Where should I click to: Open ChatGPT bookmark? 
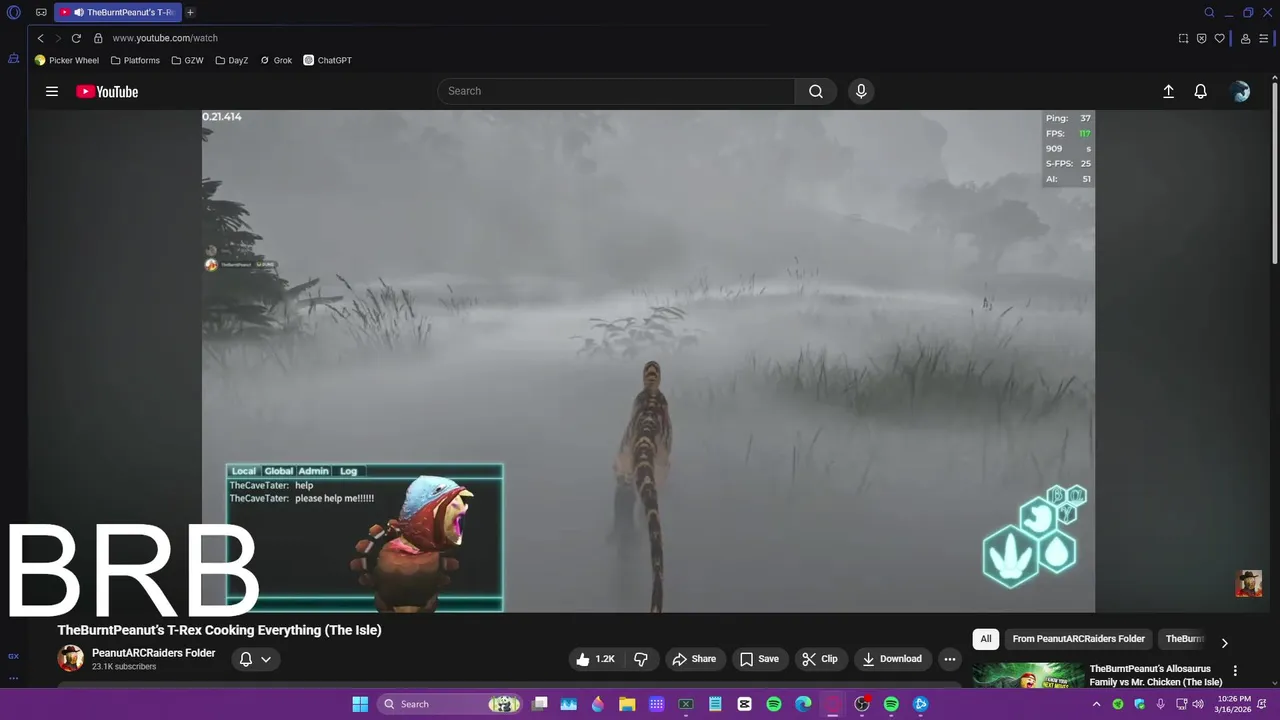coord(328,60)
